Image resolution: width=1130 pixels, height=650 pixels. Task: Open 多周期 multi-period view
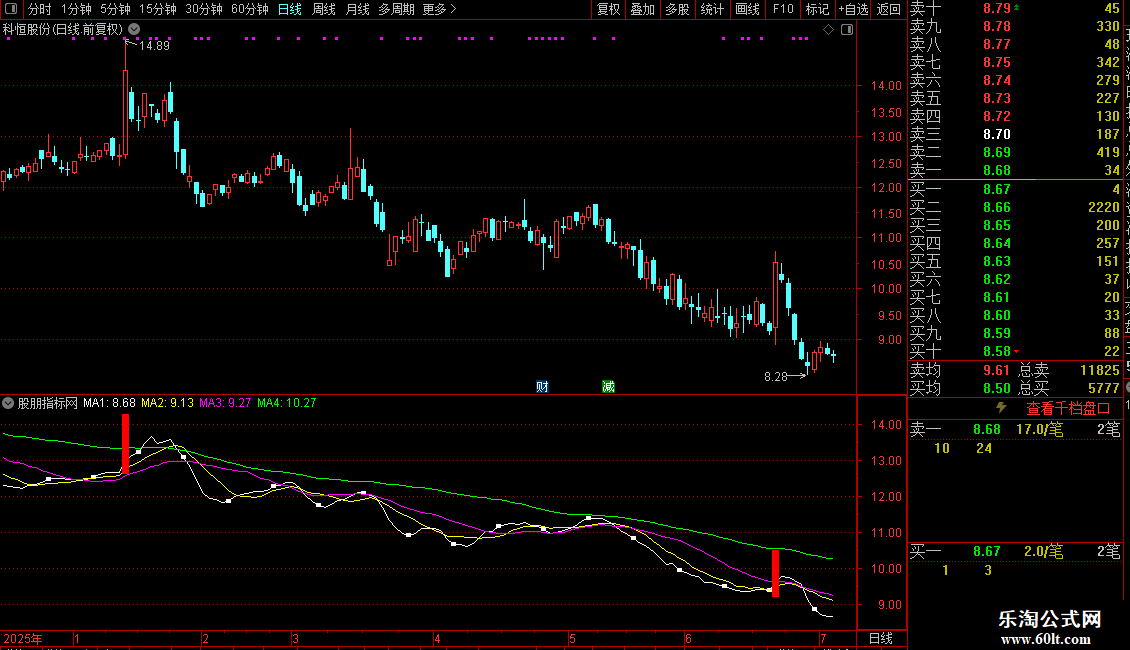[396, 9]
